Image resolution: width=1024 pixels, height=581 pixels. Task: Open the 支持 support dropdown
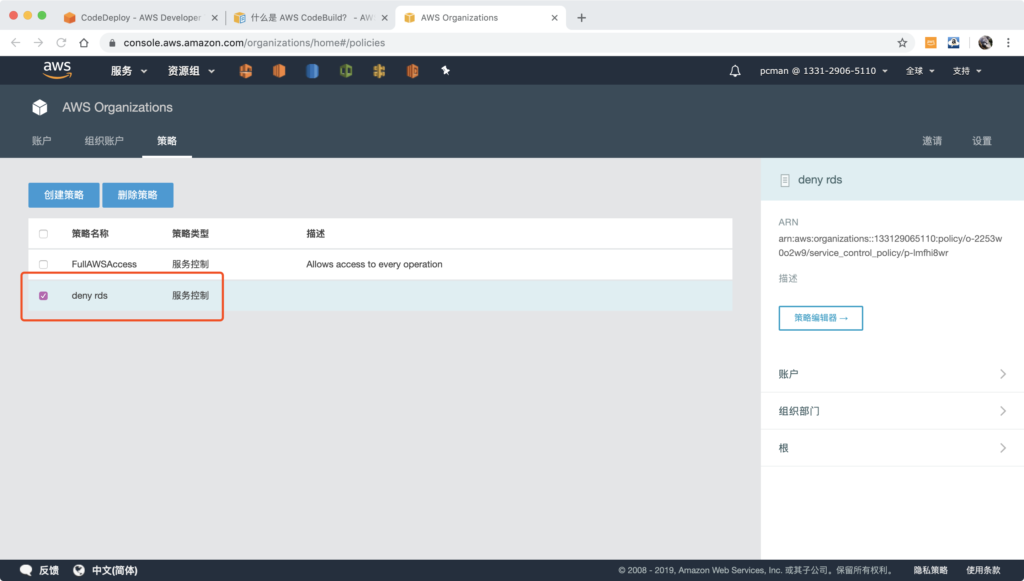[967, 71]
